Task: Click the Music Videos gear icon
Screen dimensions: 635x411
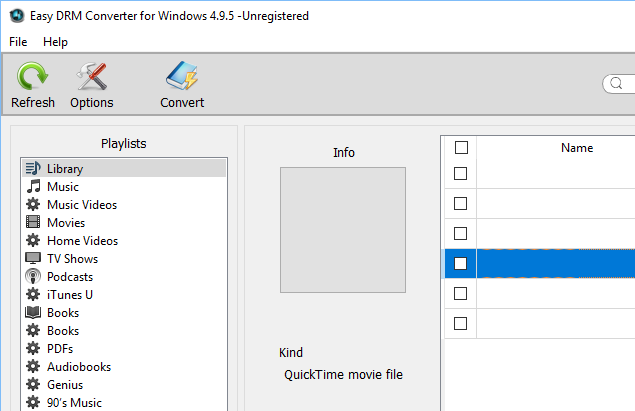Action: (33, 204)
